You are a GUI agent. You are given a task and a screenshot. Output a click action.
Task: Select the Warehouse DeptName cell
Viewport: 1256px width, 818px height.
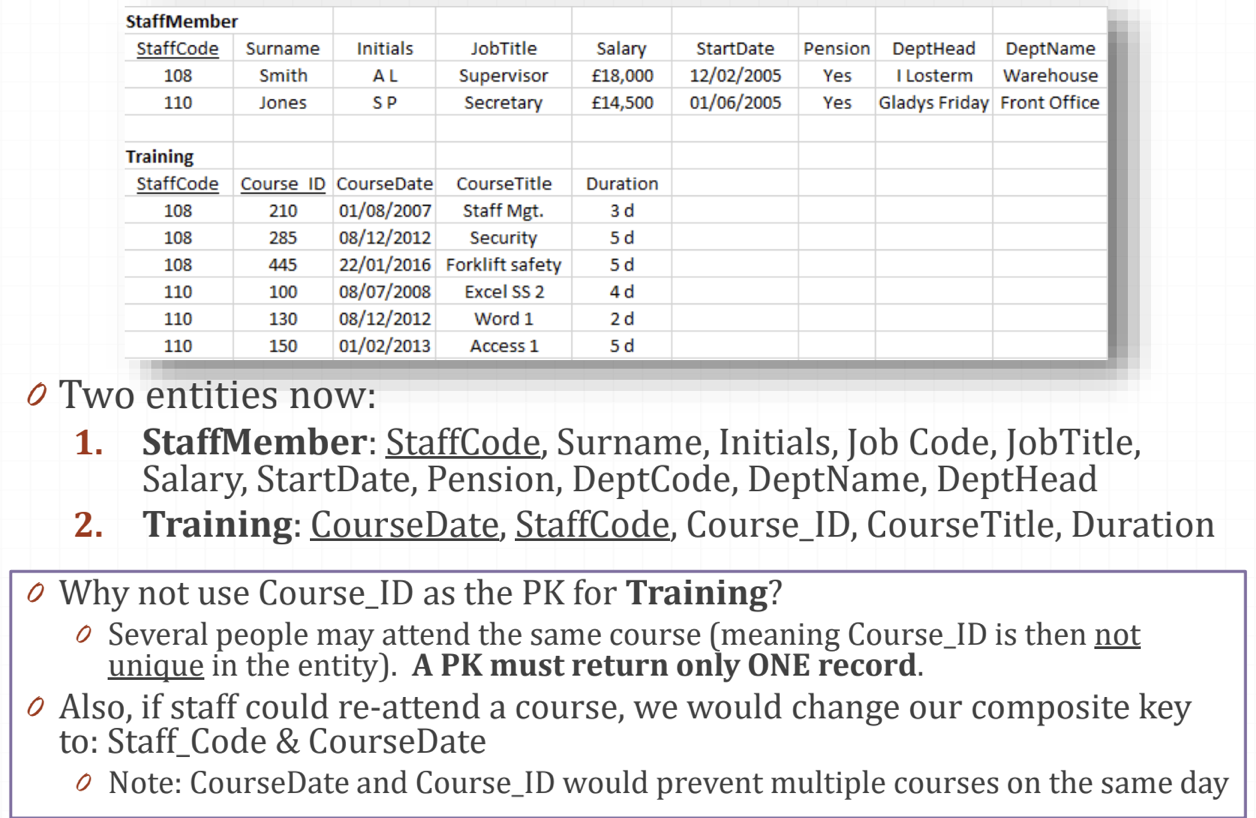1050,75
